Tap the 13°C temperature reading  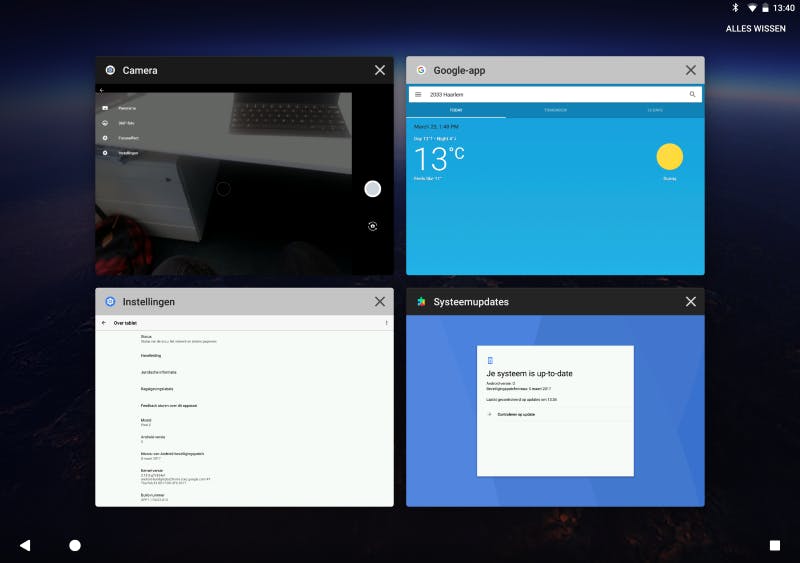[439, 159]
